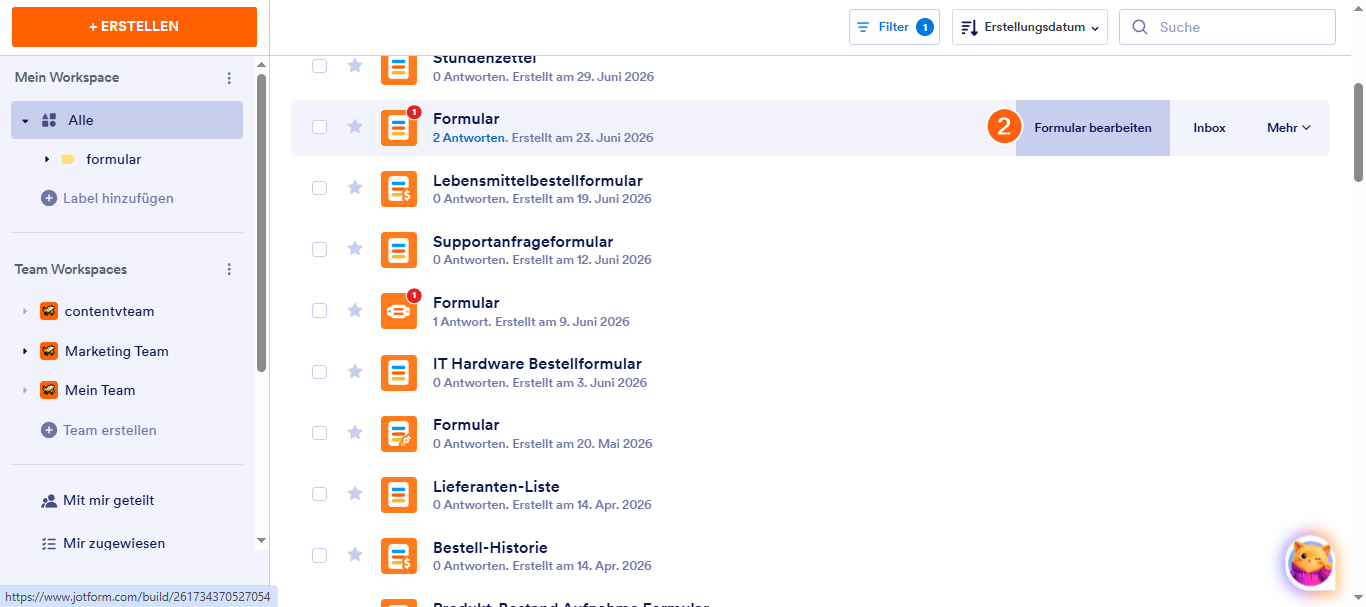Click the card form icon of Formular from 9. Juni
The height and width of the screenshot is (607, 1366).
(x=399, y=311)
